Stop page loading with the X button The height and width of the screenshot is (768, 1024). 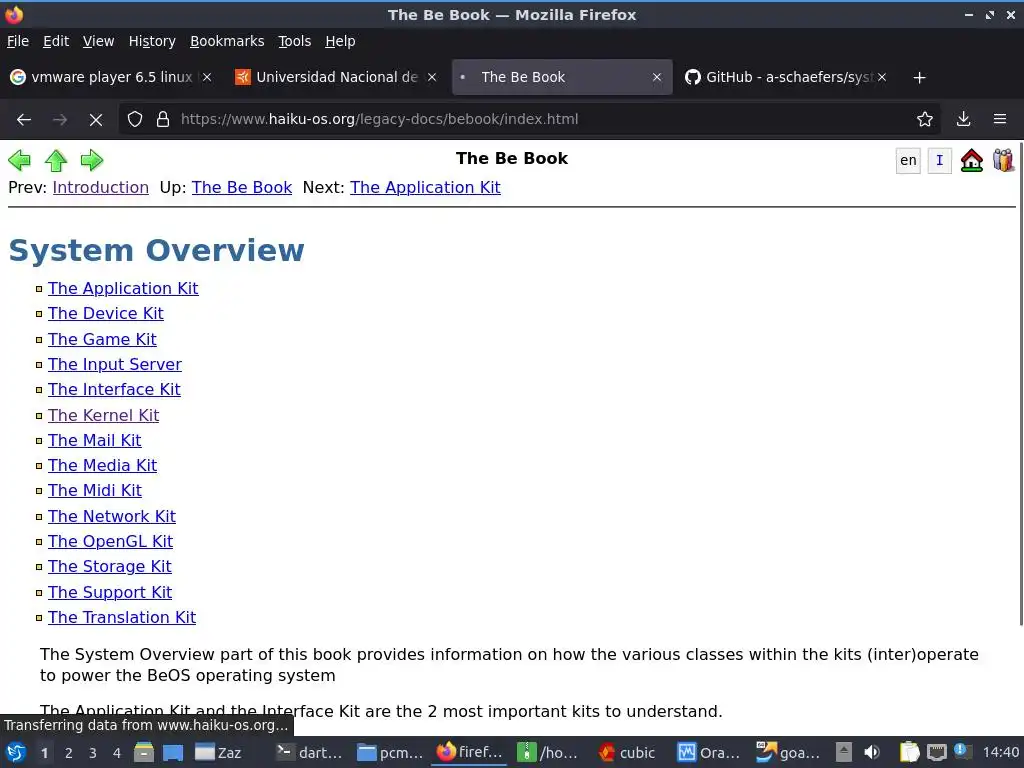[x=96, y=119]
